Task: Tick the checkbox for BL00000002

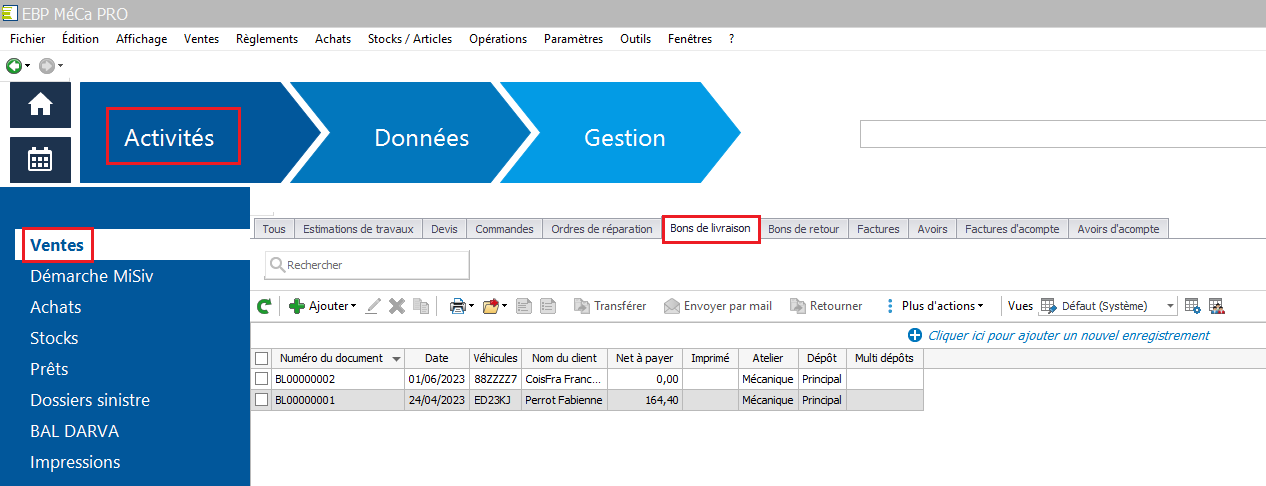Action: (262, 379)
